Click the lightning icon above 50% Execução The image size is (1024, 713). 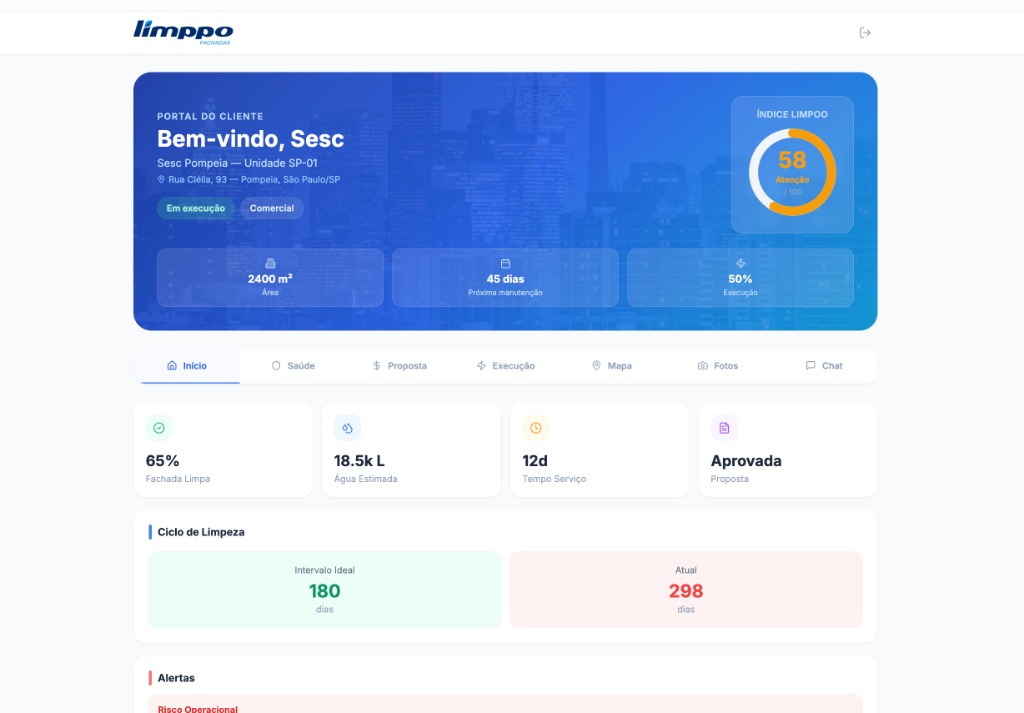tap(741, 264)
